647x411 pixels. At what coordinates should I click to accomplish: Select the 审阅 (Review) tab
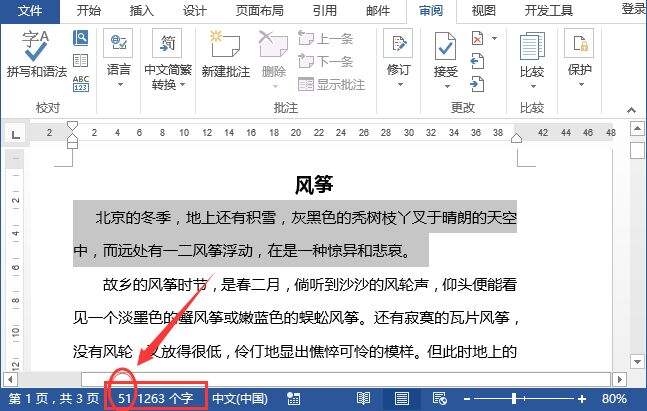tap(431, 11)
